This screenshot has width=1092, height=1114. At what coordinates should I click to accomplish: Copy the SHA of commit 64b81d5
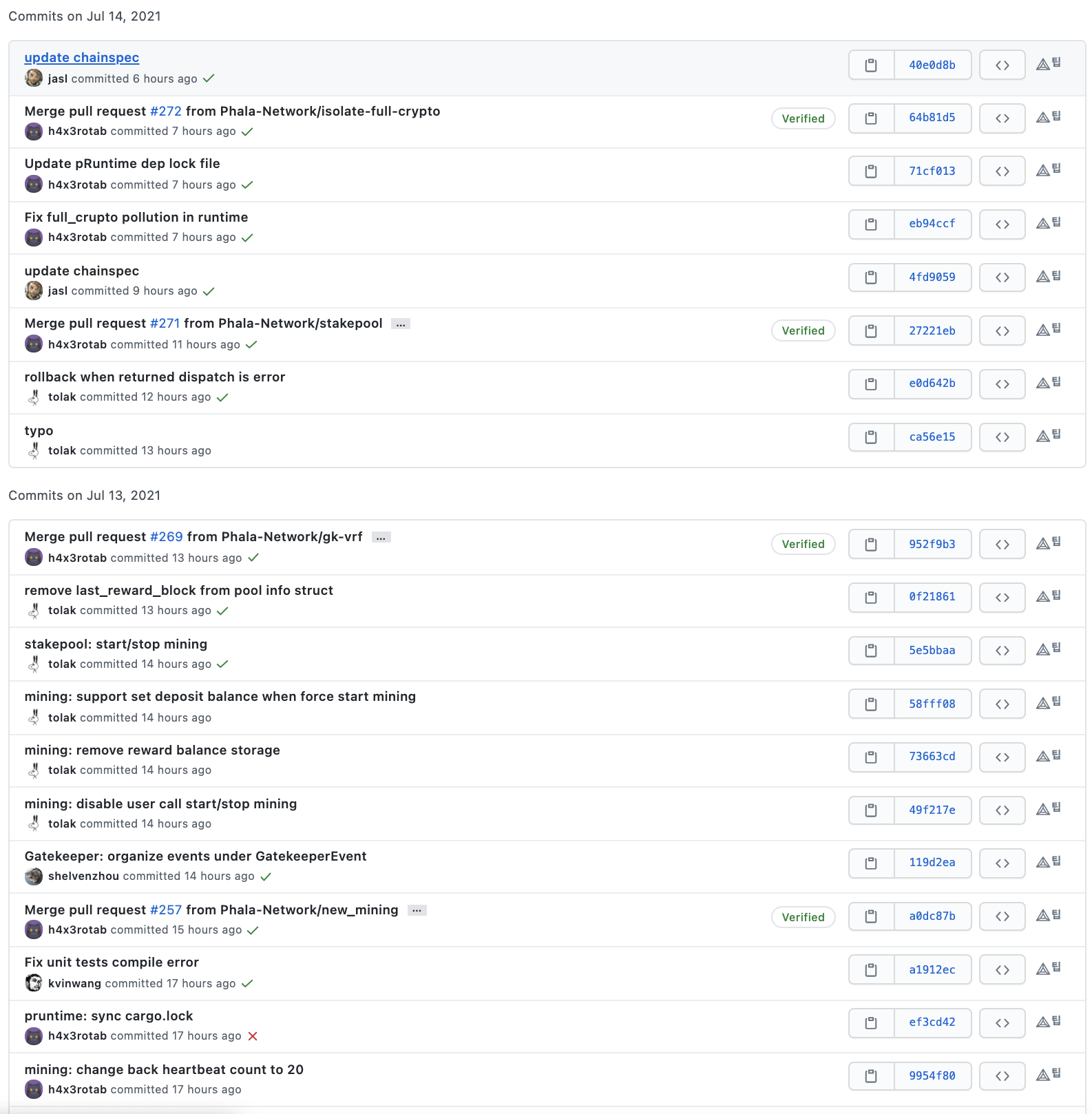(x=871, y=118)
